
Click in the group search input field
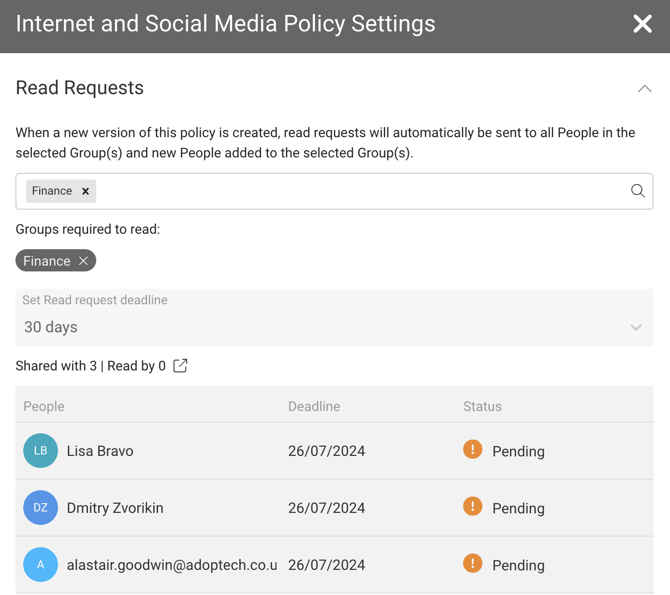[360, 191]
